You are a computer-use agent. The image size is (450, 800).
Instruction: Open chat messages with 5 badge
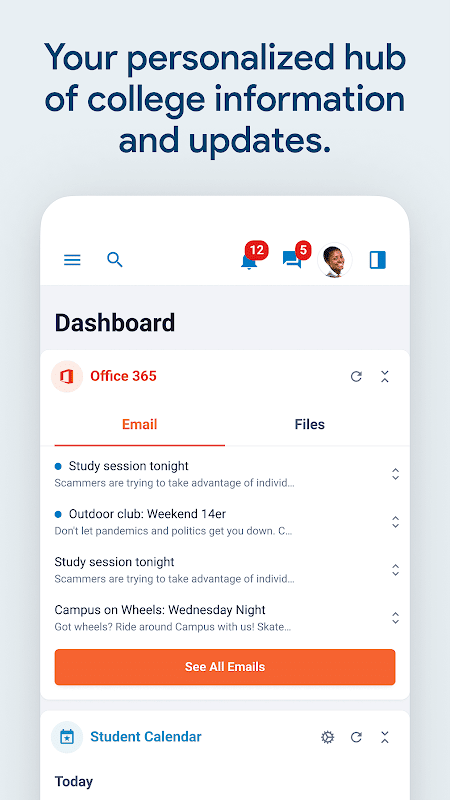[x=296, y=256]
